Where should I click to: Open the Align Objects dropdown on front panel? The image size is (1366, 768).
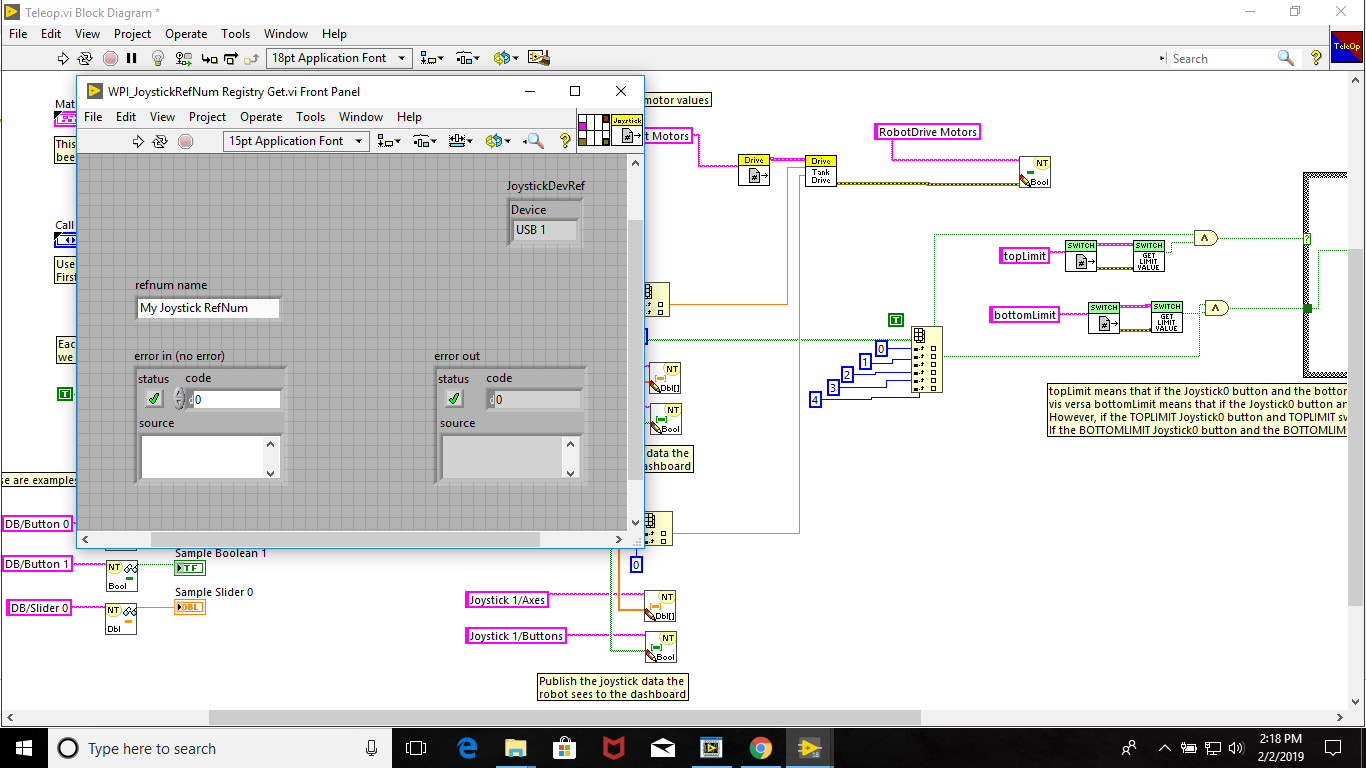(x=389, y=141)
